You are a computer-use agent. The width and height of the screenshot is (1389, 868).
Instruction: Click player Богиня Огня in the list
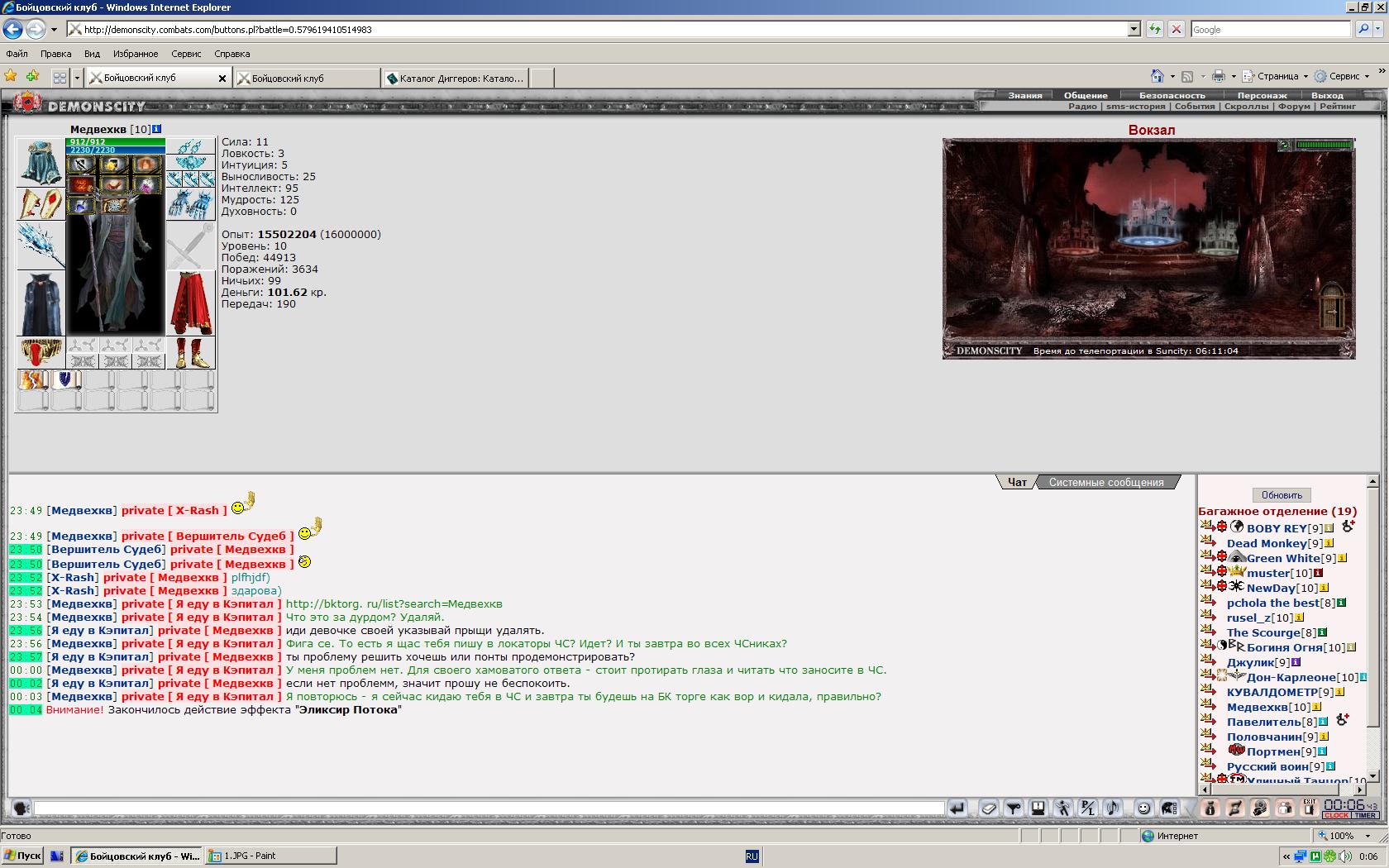pyautogui.click(x=1284, y=647)
